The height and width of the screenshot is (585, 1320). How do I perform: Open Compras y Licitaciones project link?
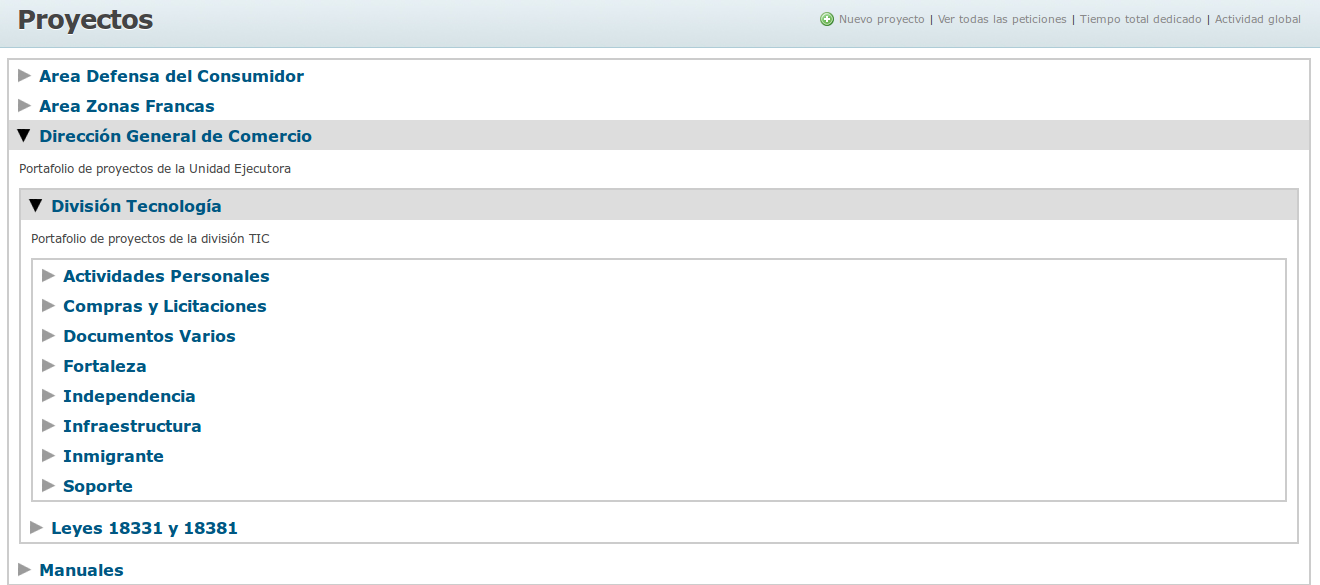click(x=165, y=306)
